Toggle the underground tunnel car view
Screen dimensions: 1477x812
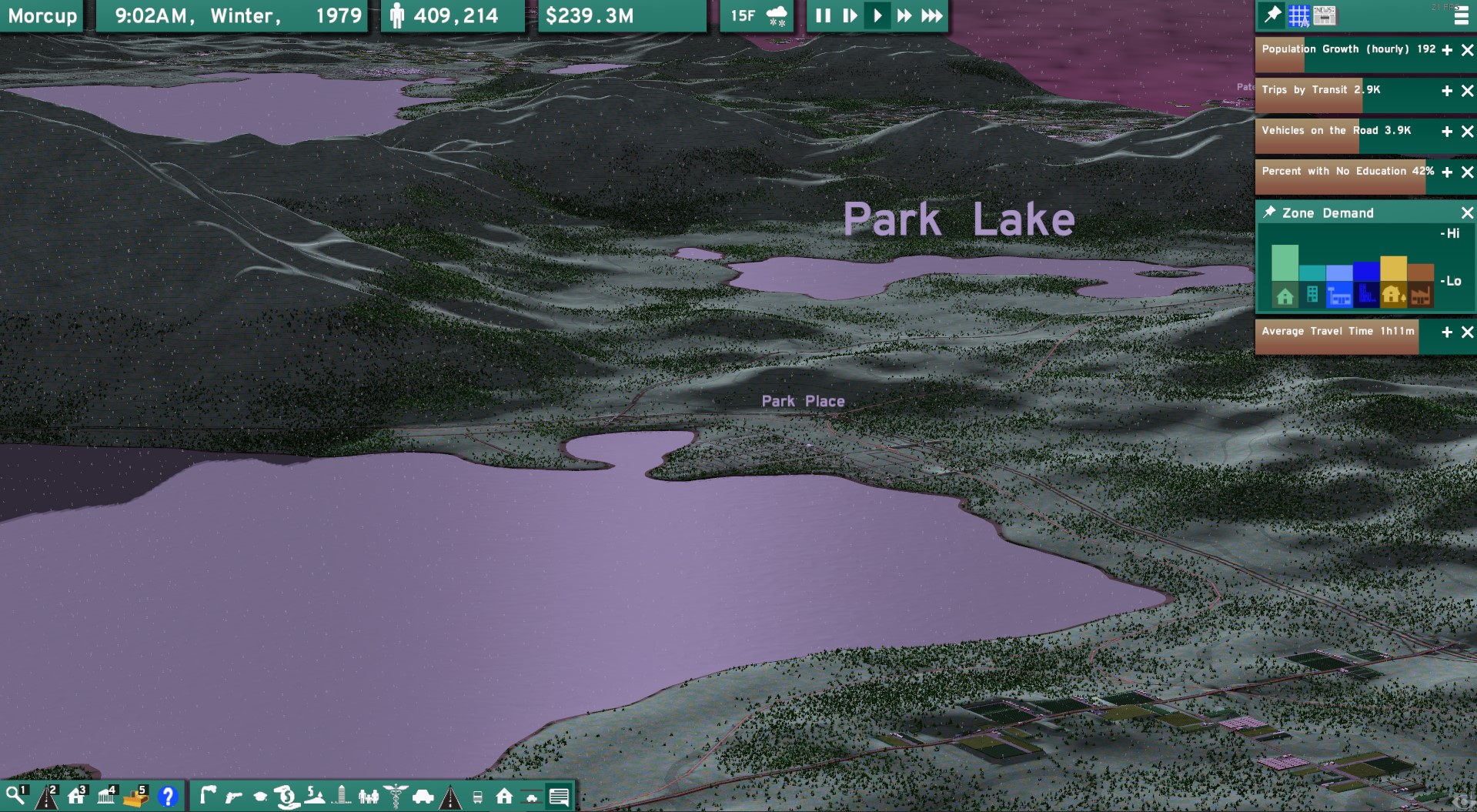[x=531, y=797]
